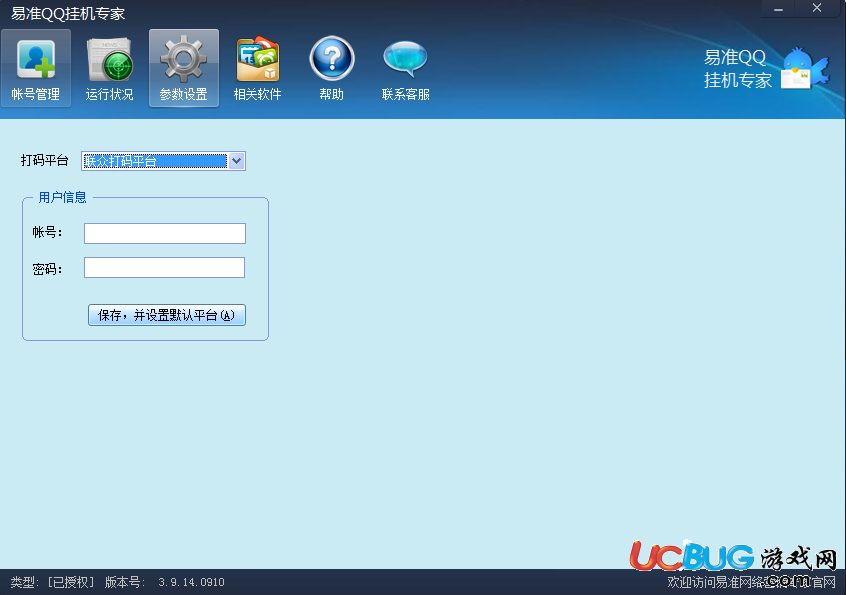Viewport: 846px width, 595px height.
Task: Minimize the 易准QQ挂机专家 window
Action: click(778, 9)
